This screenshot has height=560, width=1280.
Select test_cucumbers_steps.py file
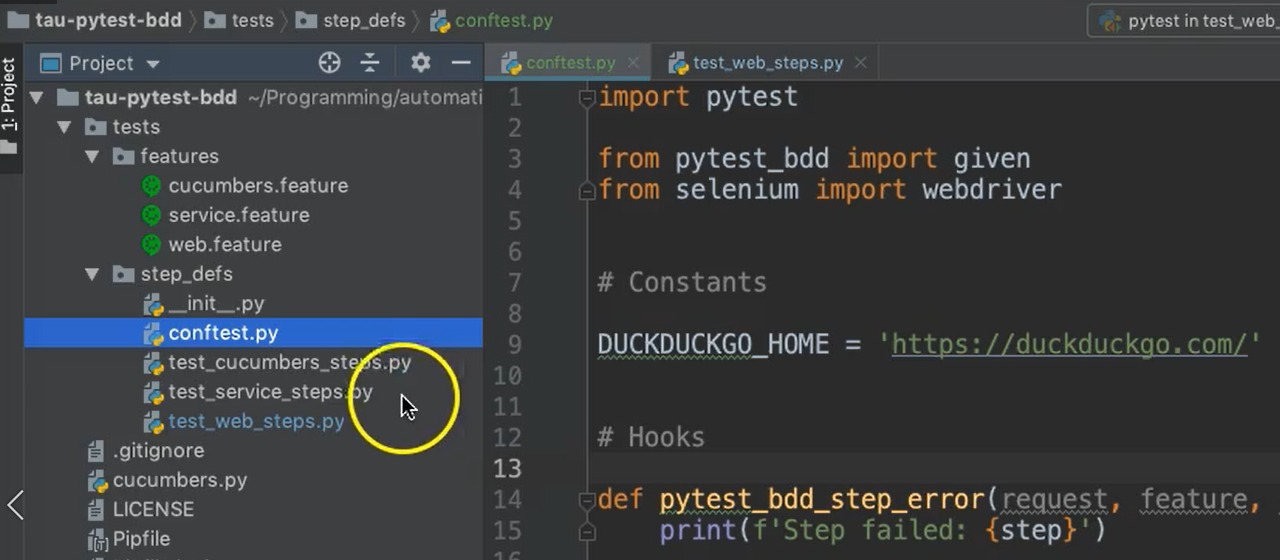[290, 362]
